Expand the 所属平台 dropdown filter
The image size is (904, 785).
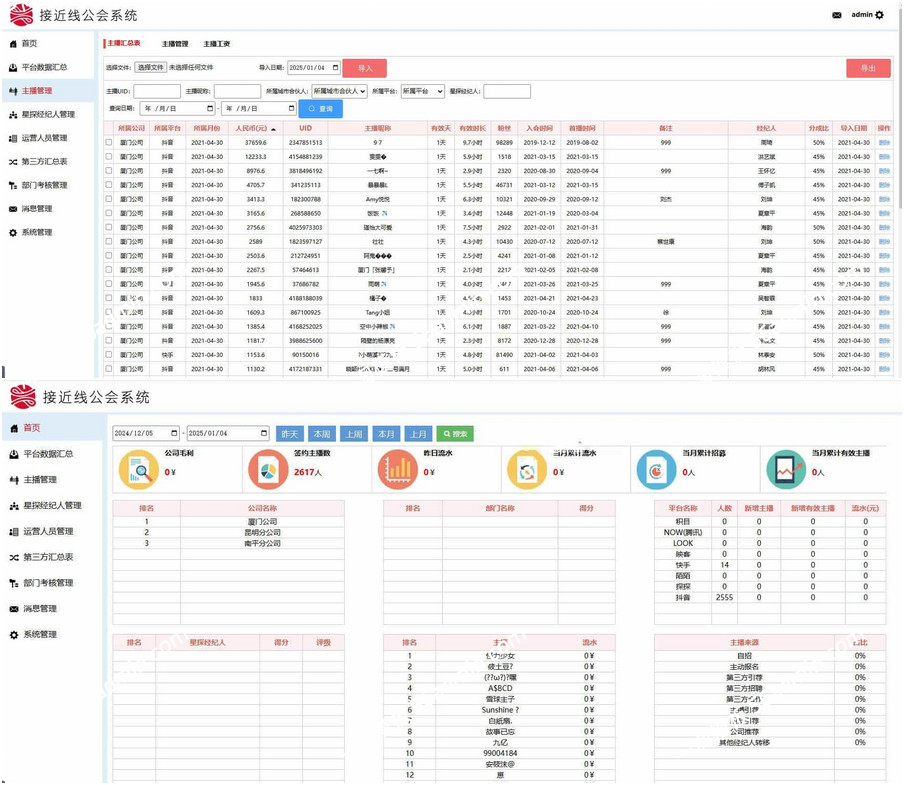pos(422,91)
